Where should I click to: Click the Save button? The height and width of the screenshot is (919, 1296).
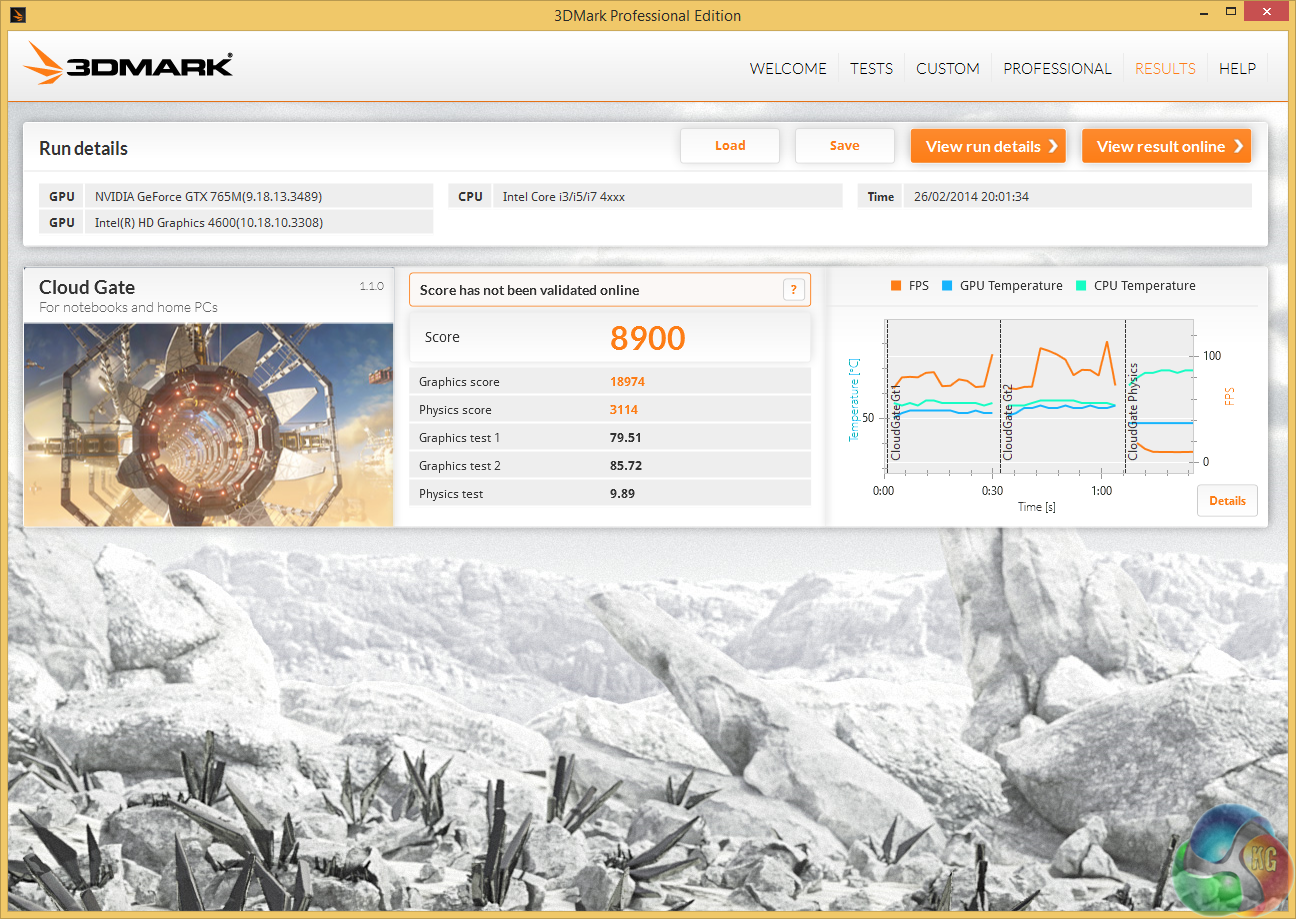[845, 146]
